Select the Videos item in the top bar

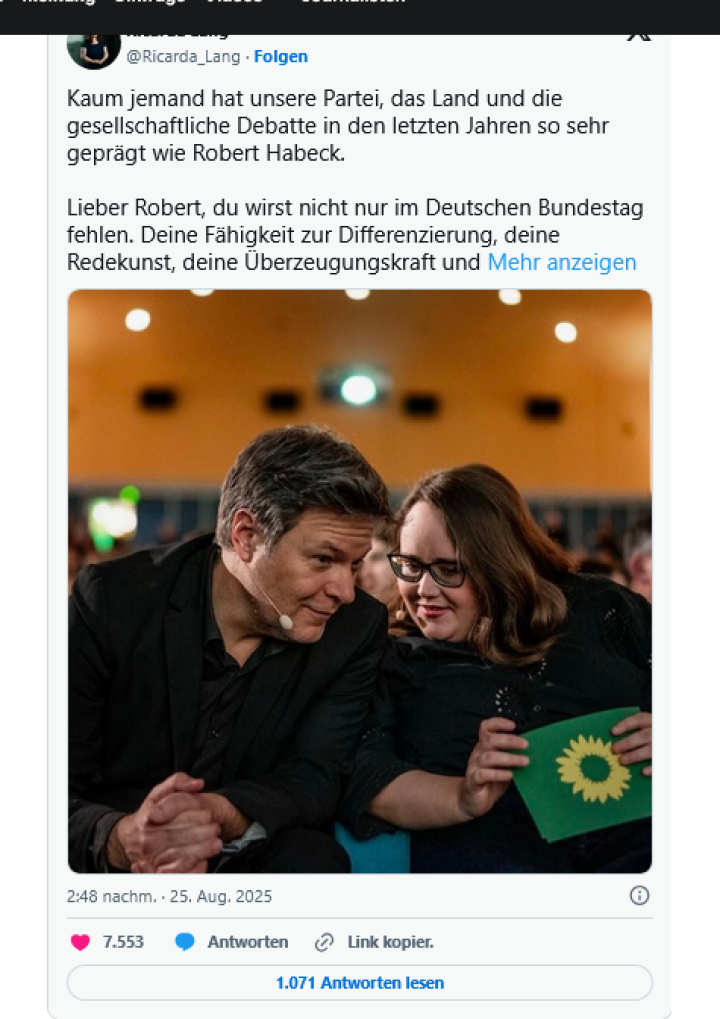(x=234, y=2)
